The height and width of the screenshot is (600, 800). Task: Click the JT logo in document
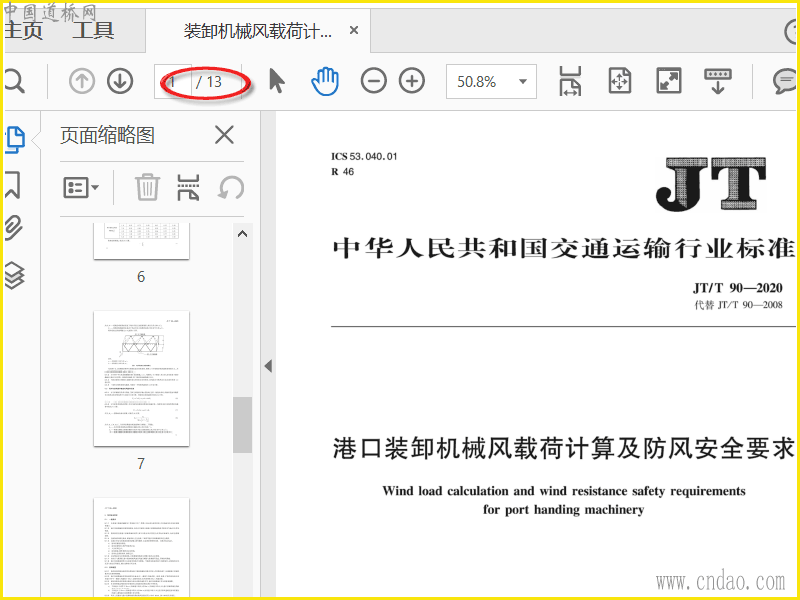click(711, 184)
